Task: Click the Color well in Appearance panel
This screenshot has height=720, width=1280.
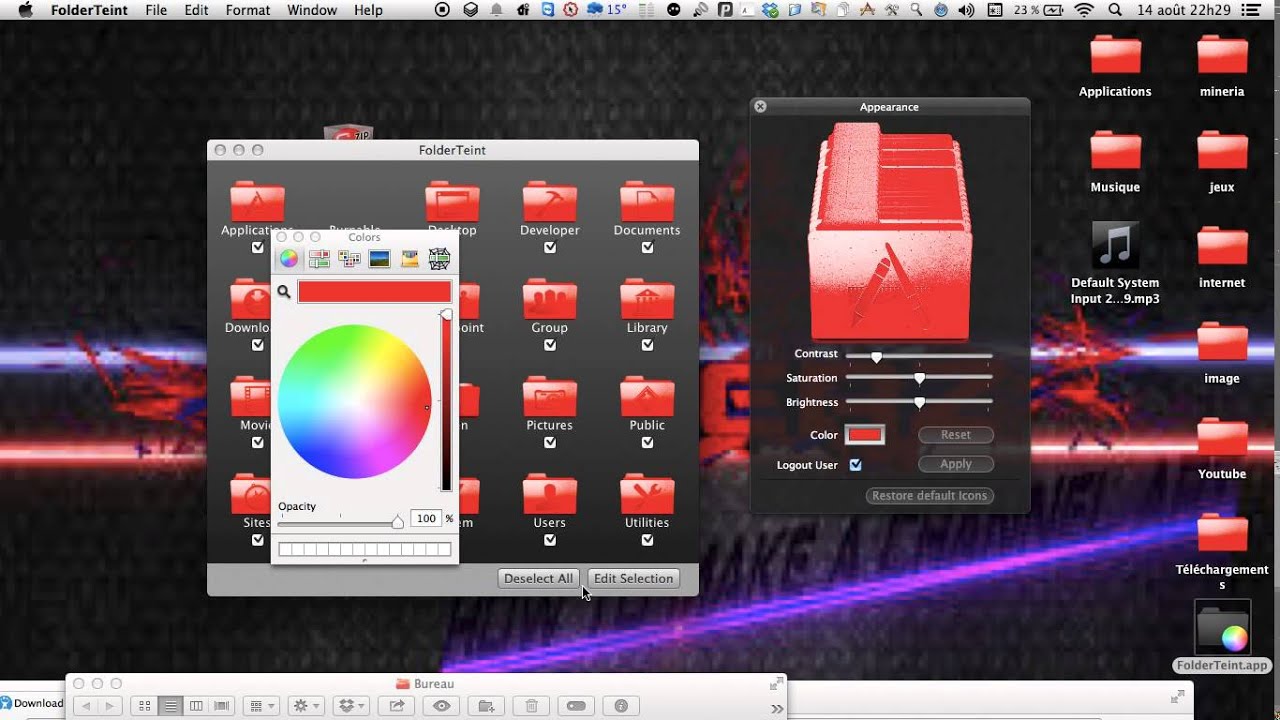Action: [x=865, y=435]
